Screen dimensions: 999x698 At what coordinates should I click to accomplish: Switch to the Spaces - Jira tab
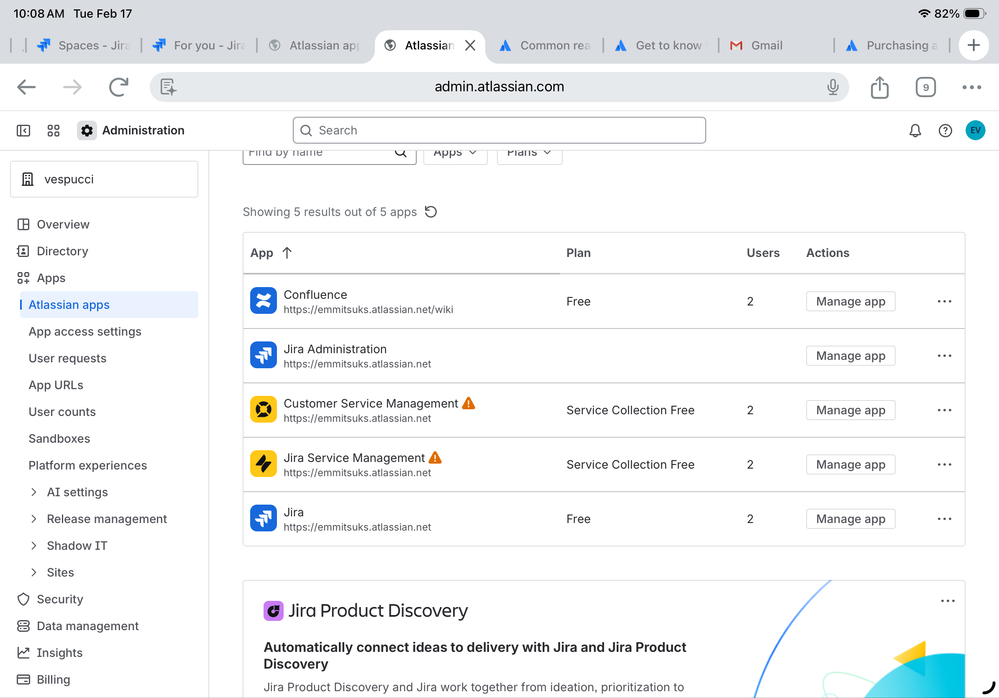[x=84, y=45]
